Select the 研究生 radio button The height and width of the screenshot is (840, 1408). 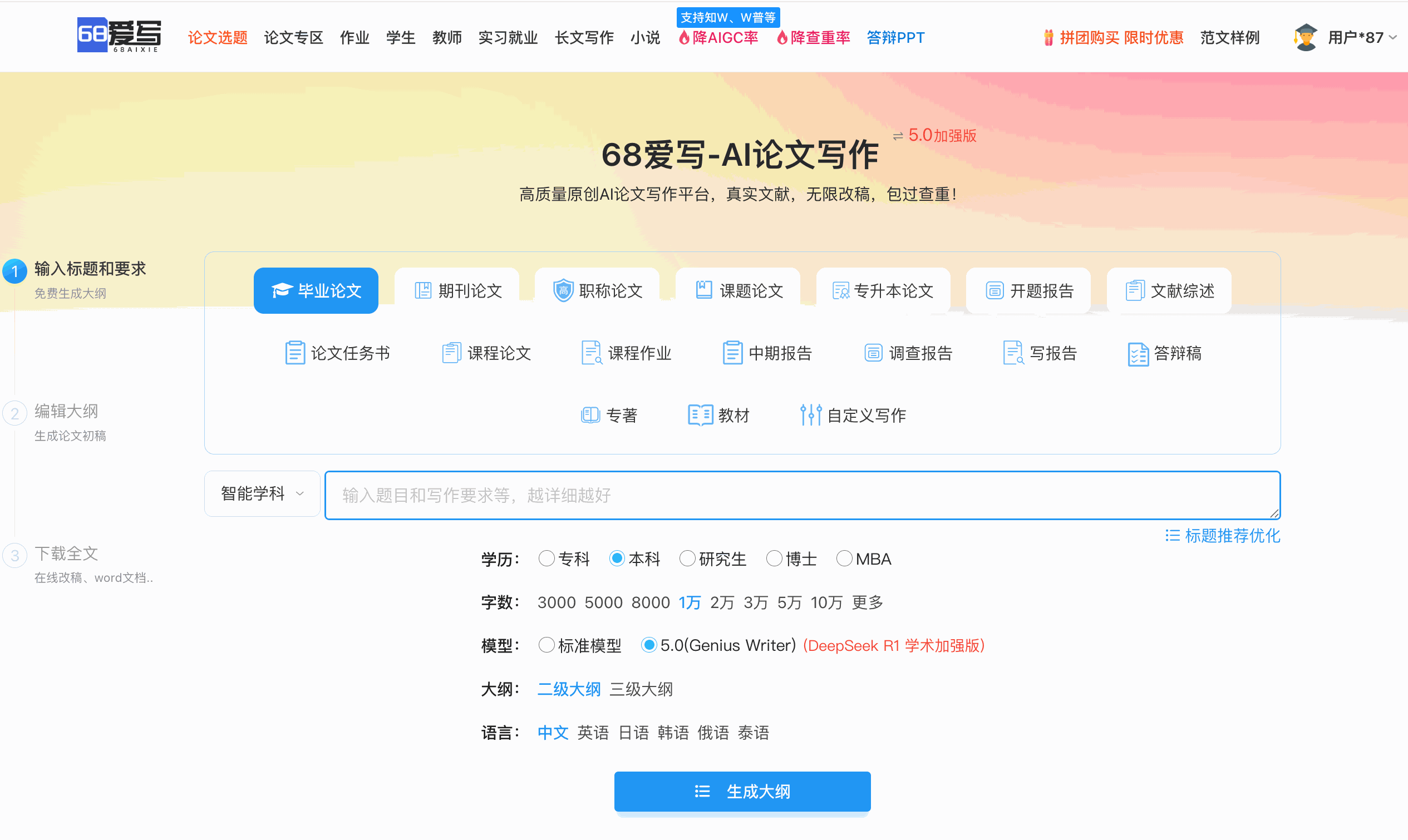click(687, 559)
